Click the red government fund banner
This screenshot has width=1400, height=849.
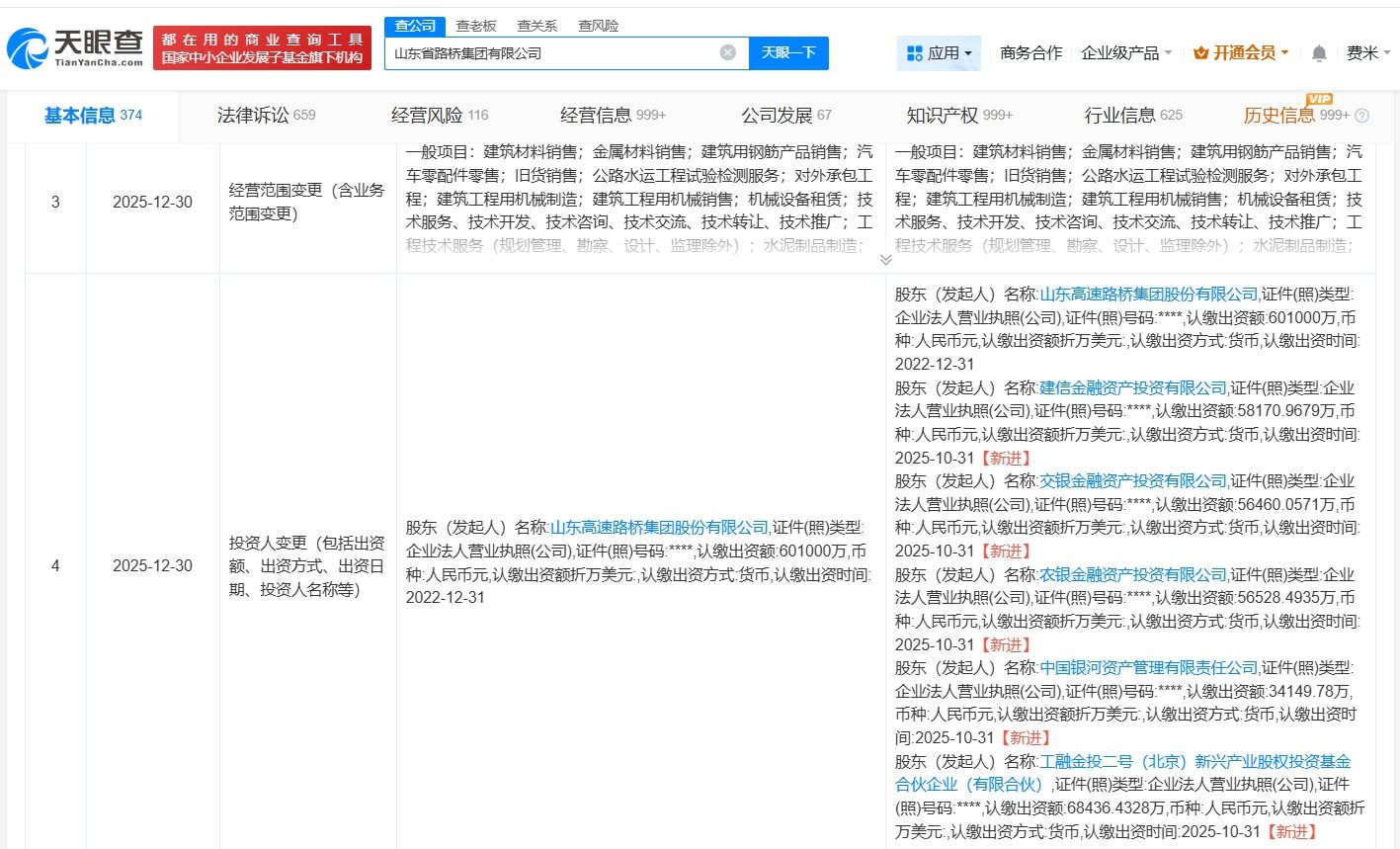pyautogui.click(x=262, y=48)
